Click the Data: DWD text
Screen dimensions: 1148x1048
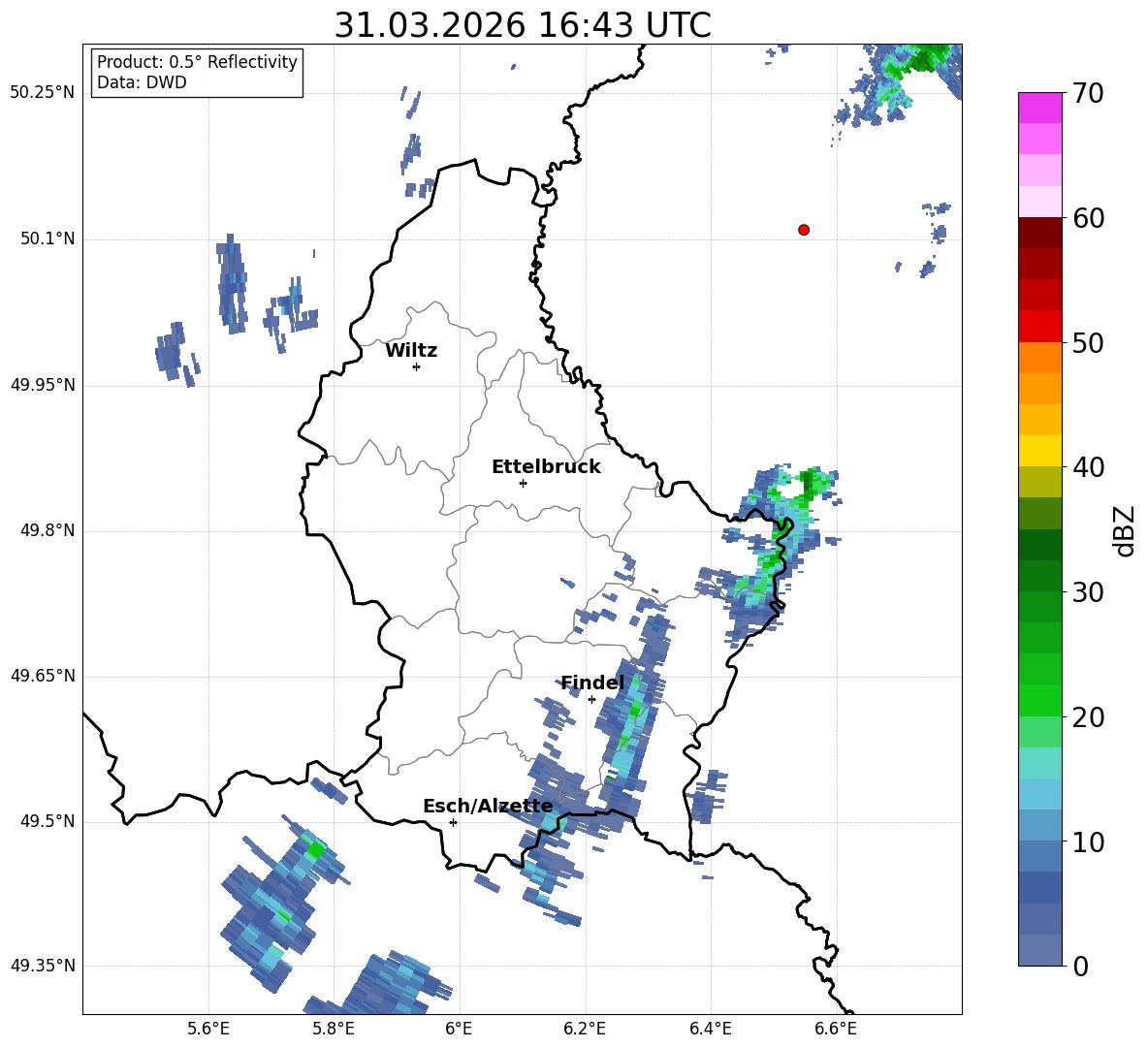coord(142,82)
